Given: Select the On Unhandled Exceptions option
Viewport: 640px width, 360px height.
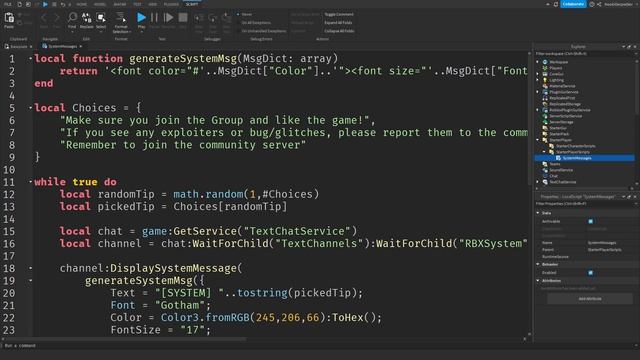Looking at the screenshot, I should pos(263,31).
